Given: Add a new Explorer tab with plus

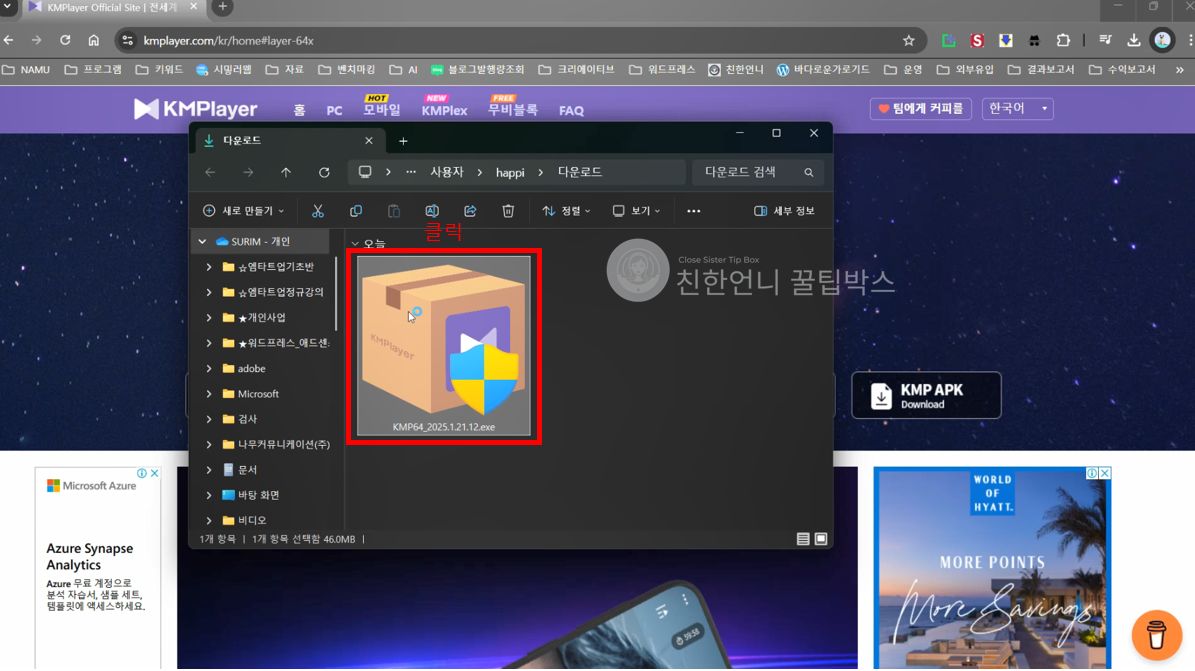Looking at the screenshot, I should [403, 141].
